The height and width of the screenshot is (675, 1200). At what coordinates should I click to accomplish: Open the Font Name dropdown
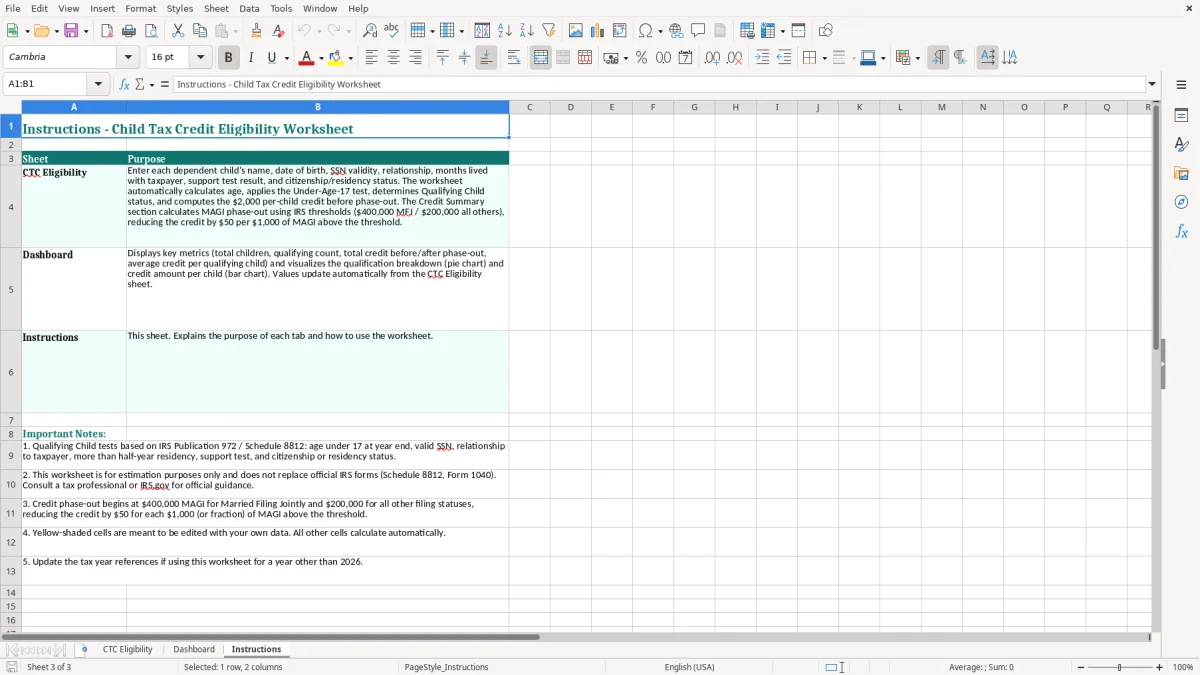pyautogui.click(x=128, y=57)
